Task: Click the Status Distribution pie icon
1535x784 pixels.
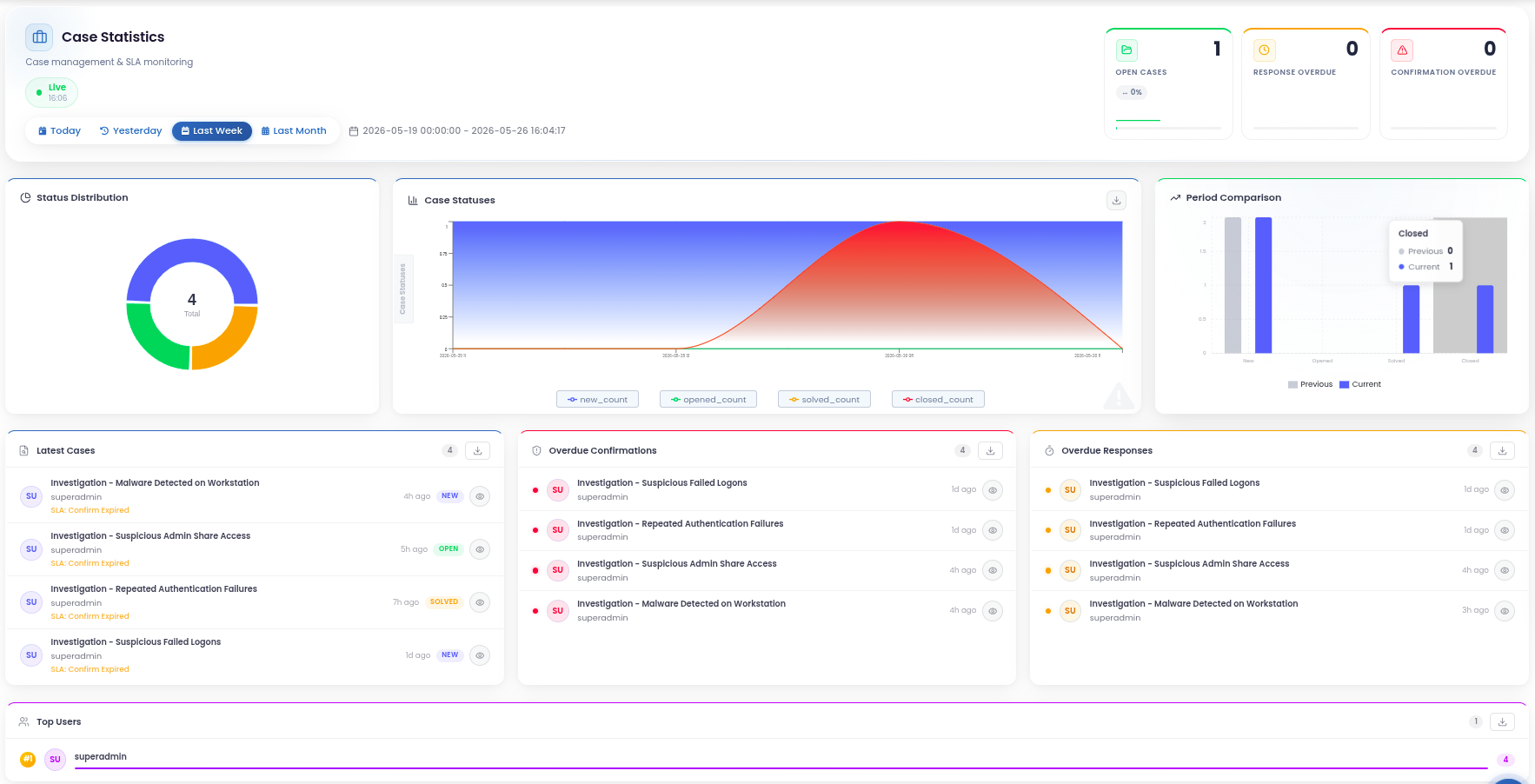Action: click(25, 197)
